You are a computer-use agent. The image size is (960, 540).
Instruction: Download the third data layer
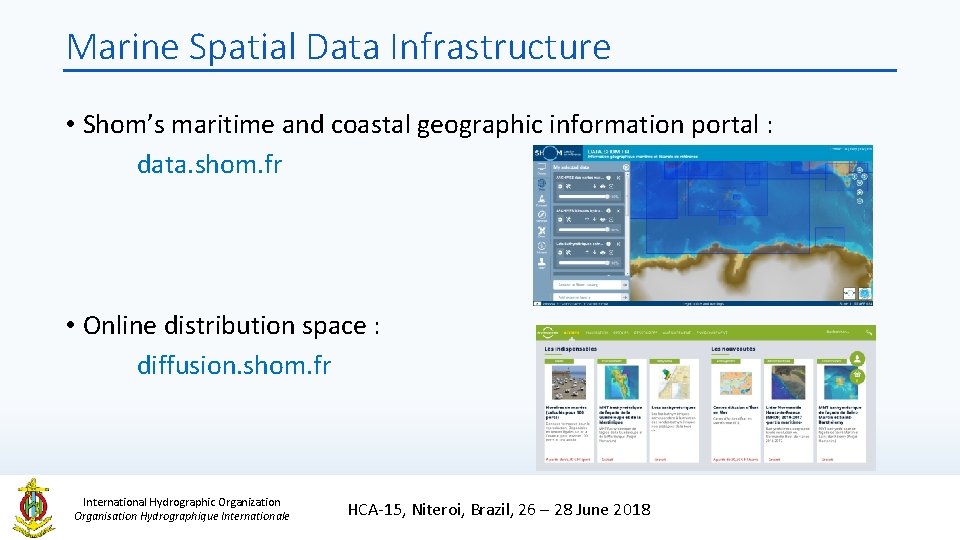point(602,253)
